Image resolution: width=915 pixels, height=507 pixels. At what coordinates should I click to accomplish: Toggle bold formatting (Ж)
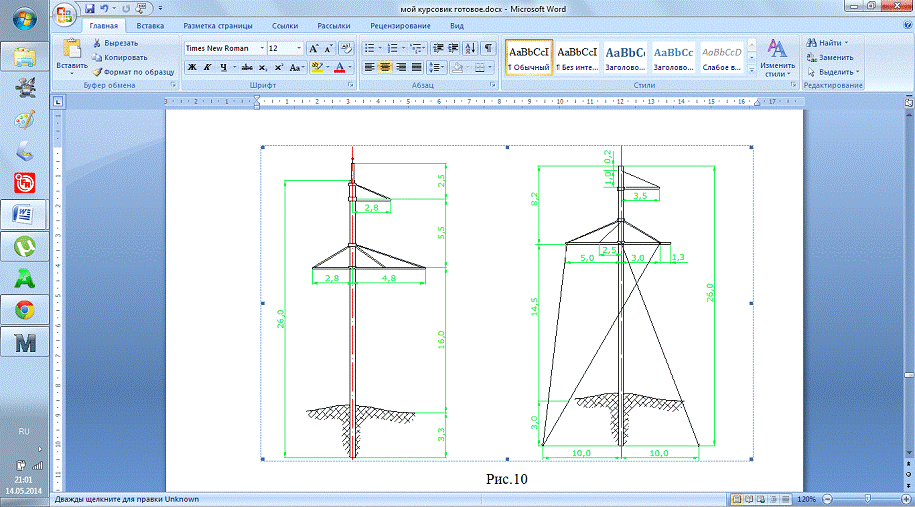tap(192, 68)
